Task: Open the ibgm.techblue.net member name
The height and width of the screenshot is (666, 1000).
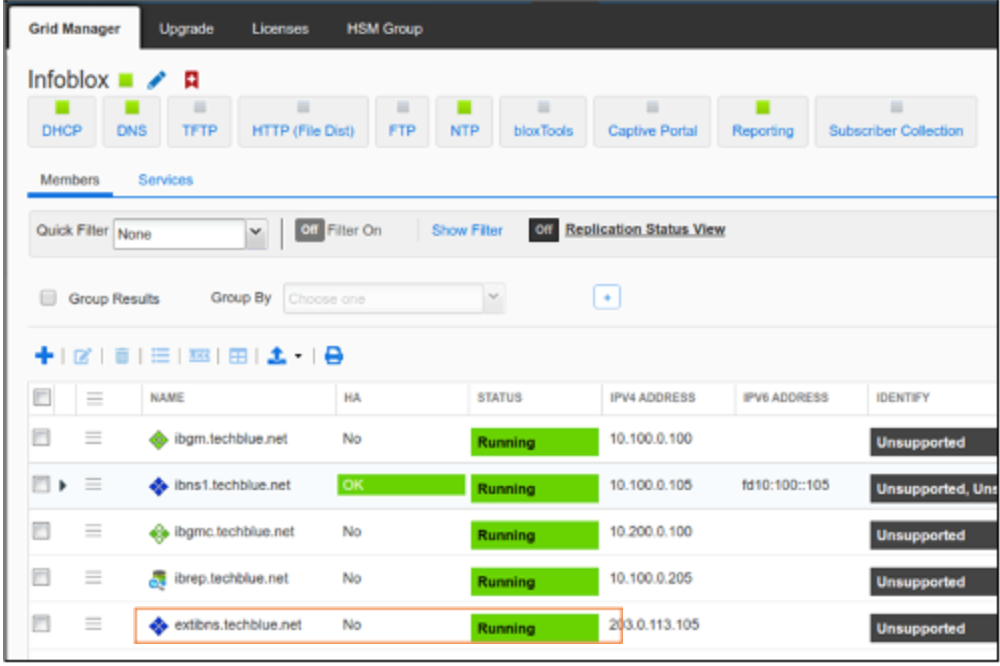Action: [231, 439]
